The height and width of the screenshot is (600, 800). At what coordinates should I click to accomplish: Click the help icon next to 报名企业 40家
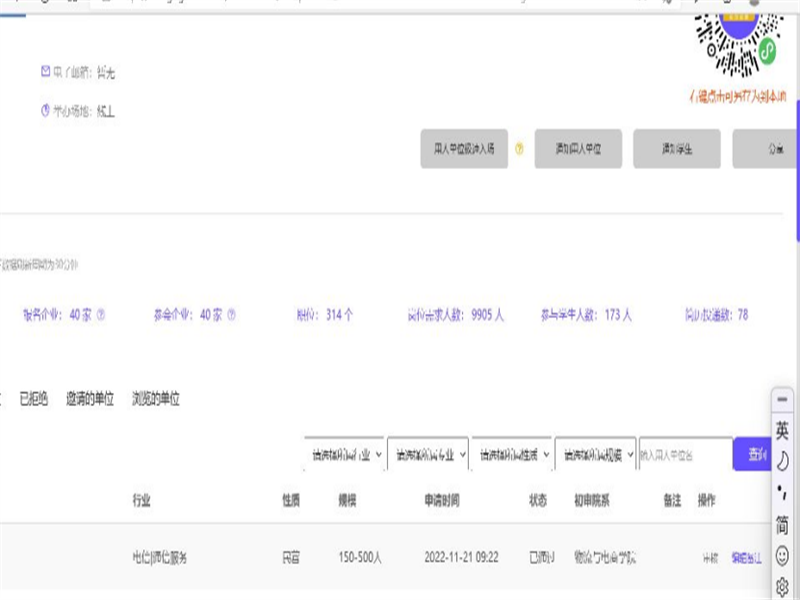100,315
